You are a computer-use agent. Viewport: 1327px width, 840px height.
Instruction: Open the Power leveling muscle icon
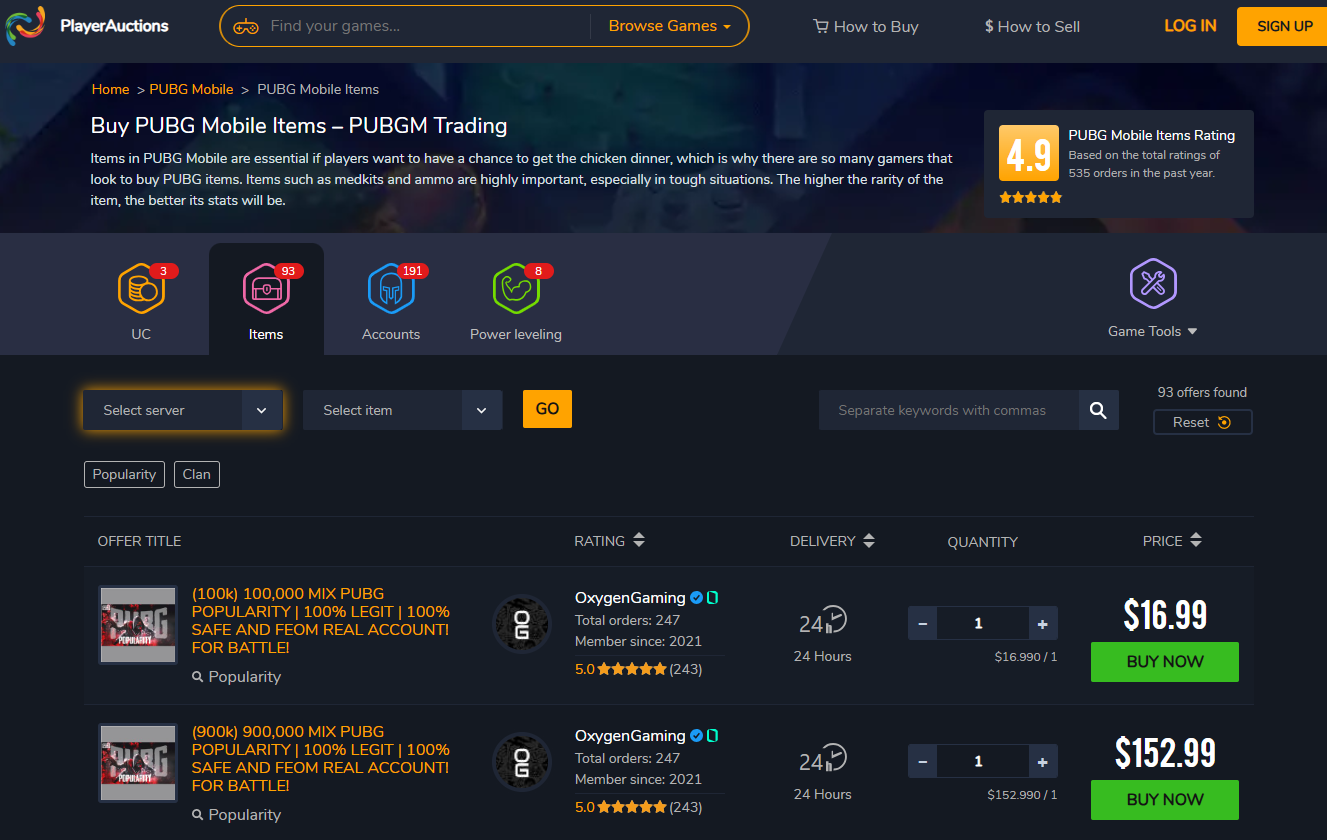point(516,288)
